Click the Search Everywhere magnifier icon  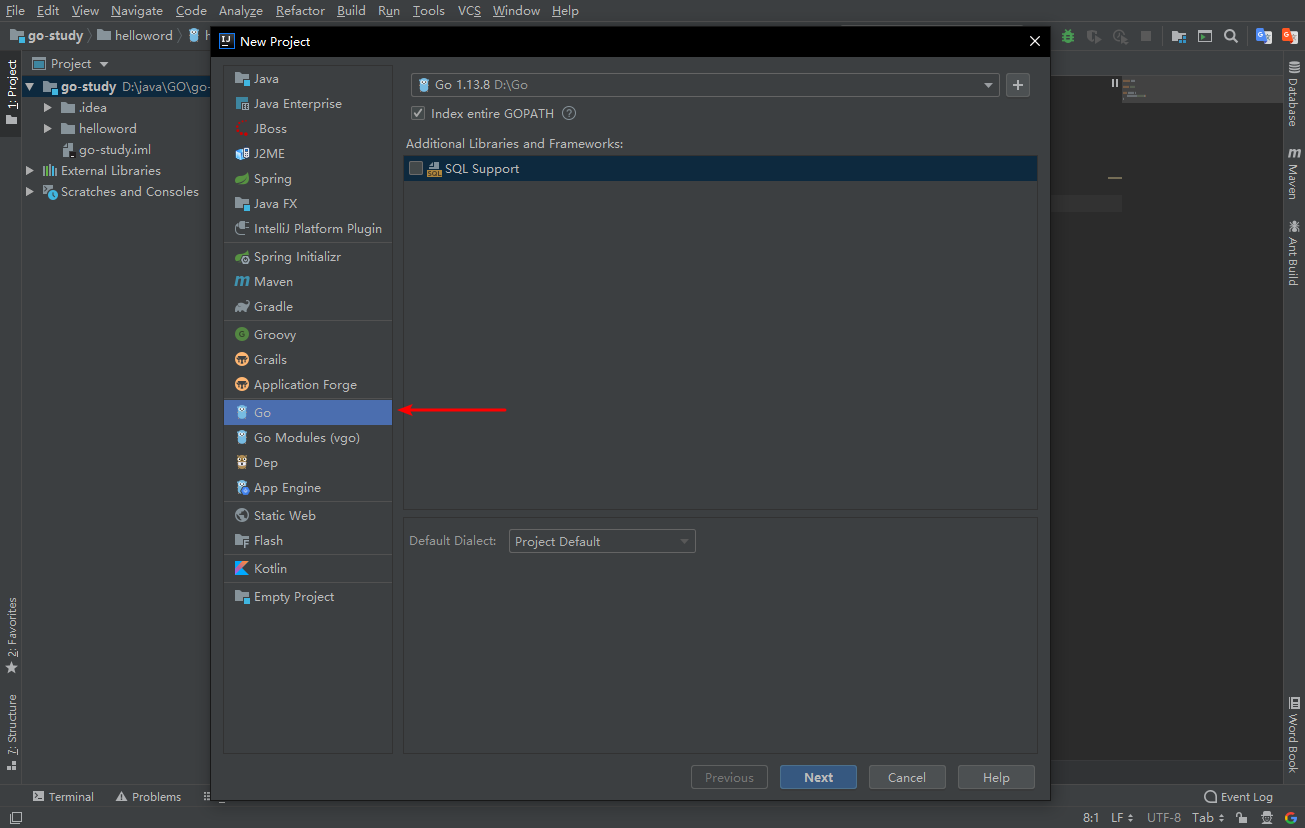1231,36
